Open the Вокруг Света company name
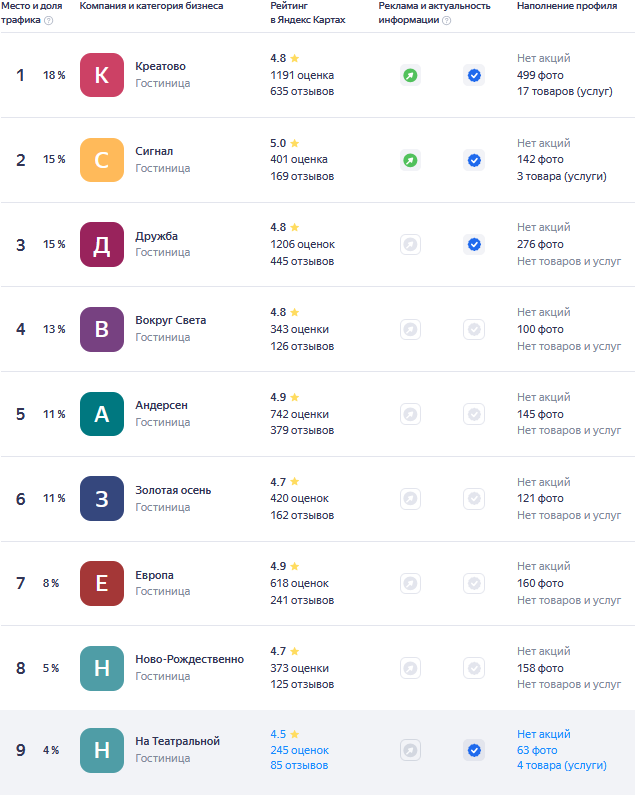 [x=171, y=320]
